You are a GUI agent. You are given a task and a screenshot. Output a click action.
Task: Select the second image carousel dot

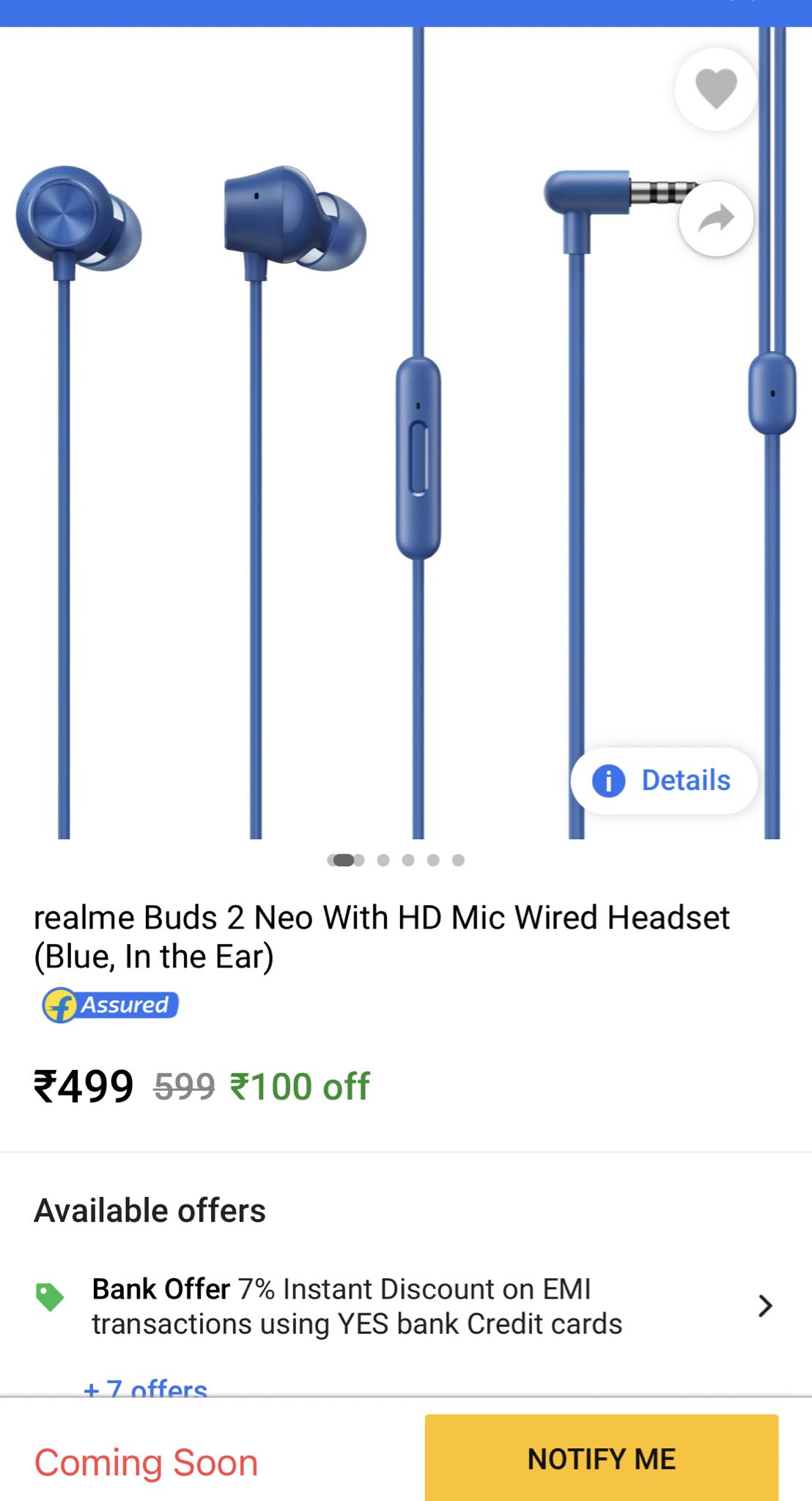(383, 860)
